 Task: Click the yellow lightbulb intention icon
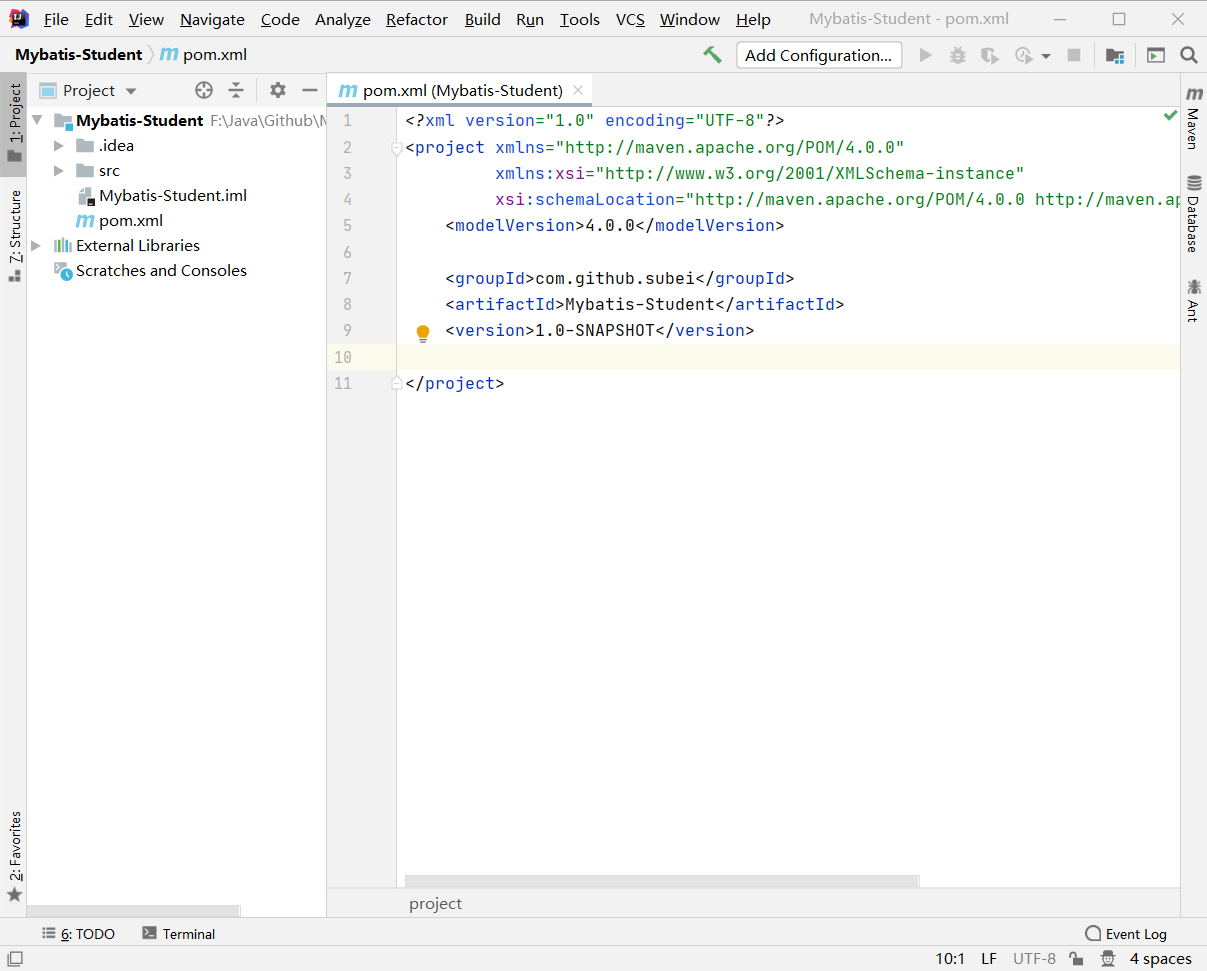pos(423,332)
